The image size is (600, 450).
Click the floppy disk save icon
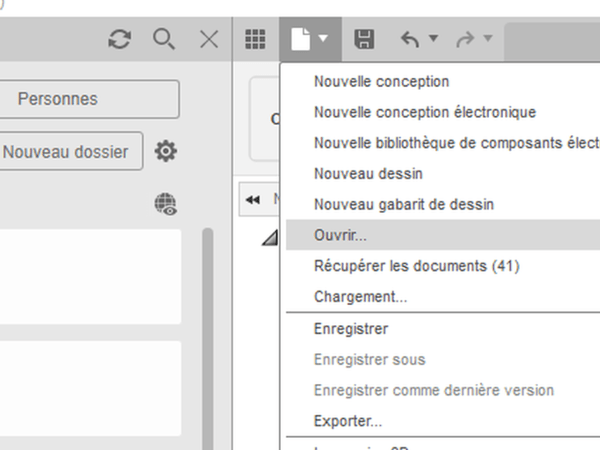point(364,40)
